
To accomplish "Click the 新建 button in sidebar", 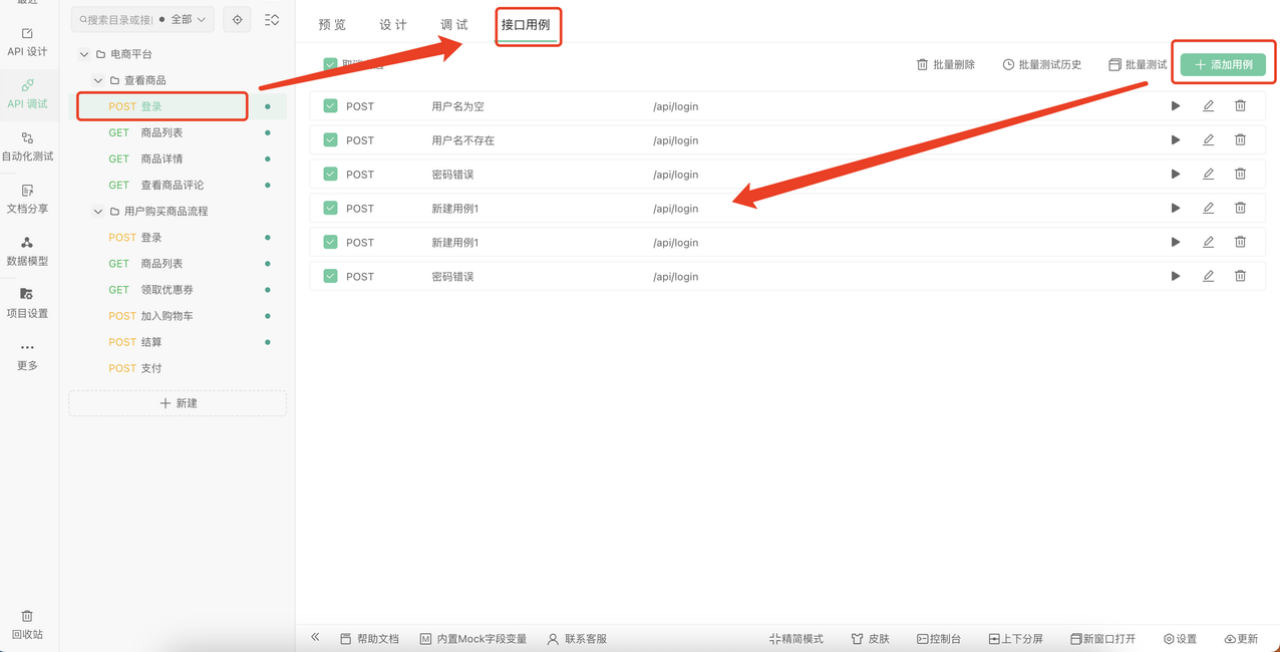I will [x=178, y=403].
